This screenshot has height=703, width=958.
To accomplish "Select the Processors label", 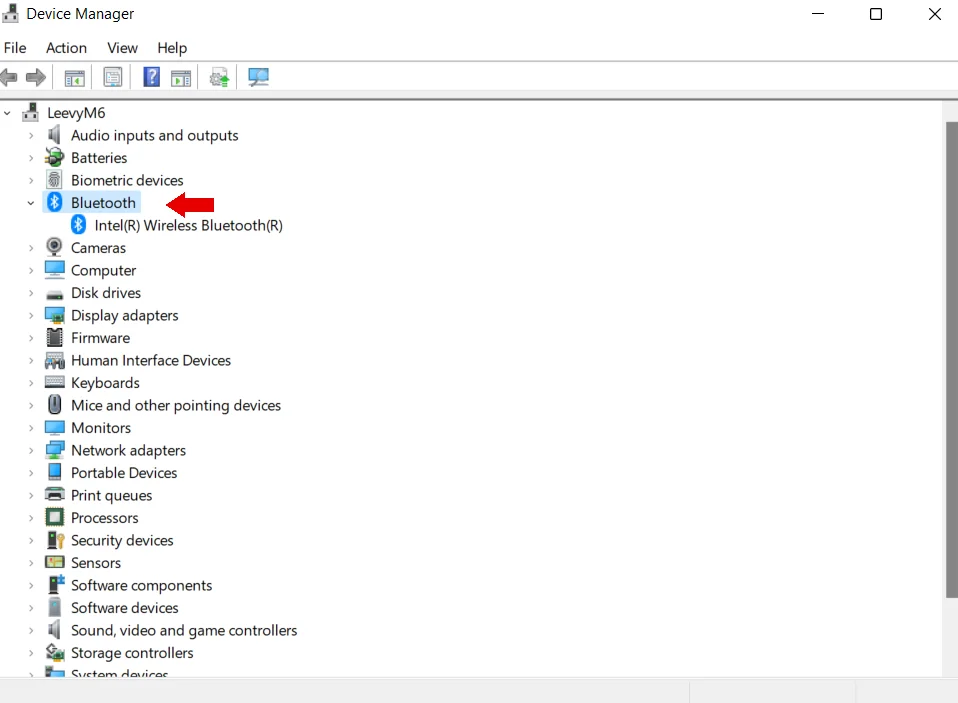I will pyautogui.click(x=104, y=518).
